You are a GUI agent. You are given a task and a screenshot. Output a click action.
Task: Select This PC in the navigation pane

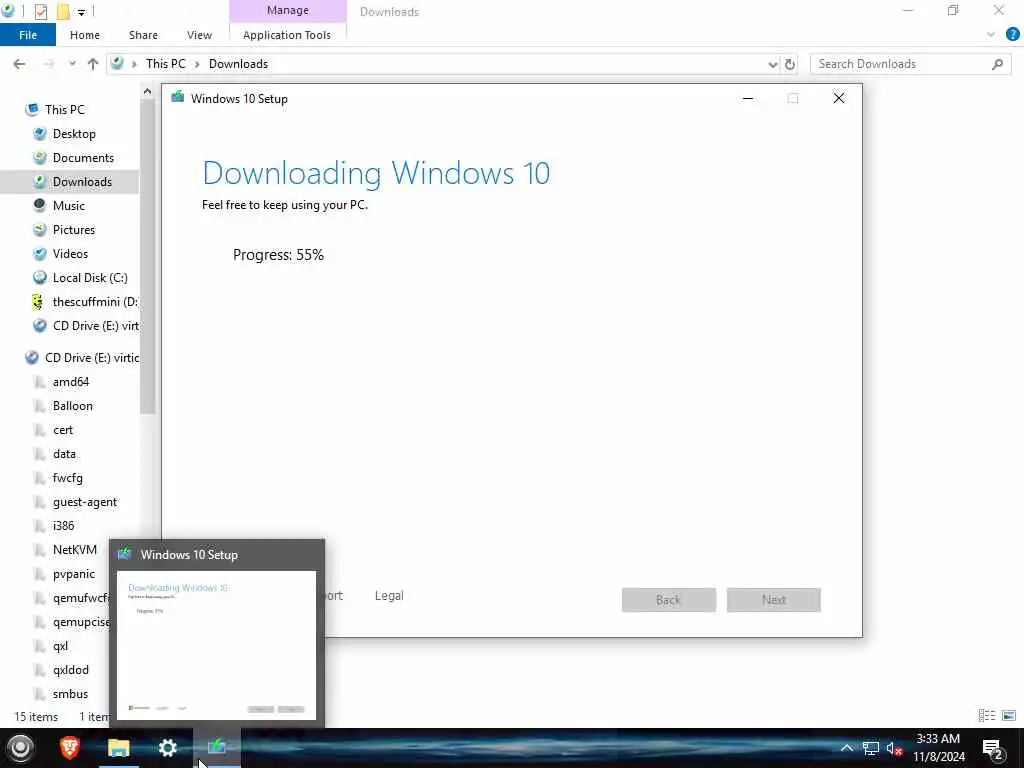(65, 110)
